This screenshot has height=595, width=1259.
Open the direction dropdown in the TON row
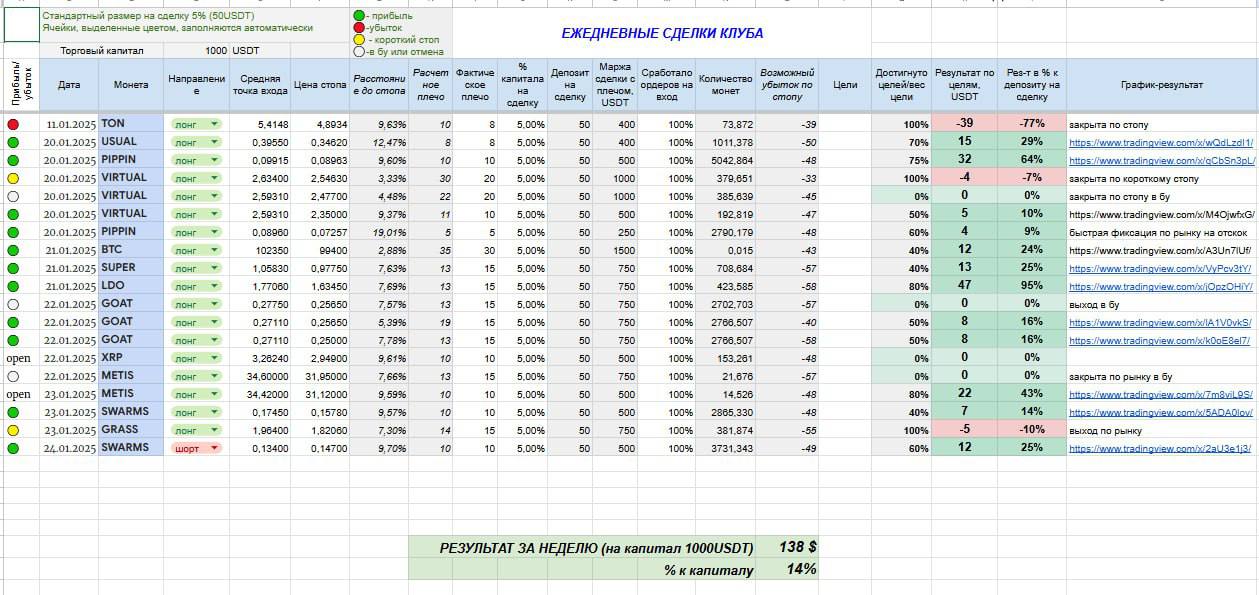point(196,125)
